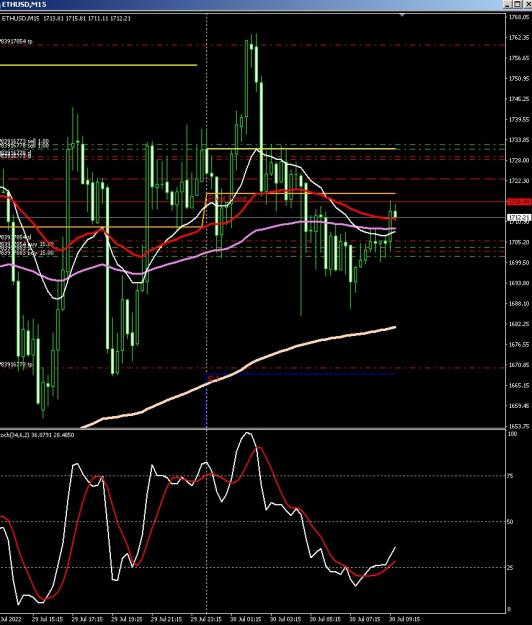Select the 30 Jul 01:15 time axis label
This screenshot has width=532, height=625.
246,619
